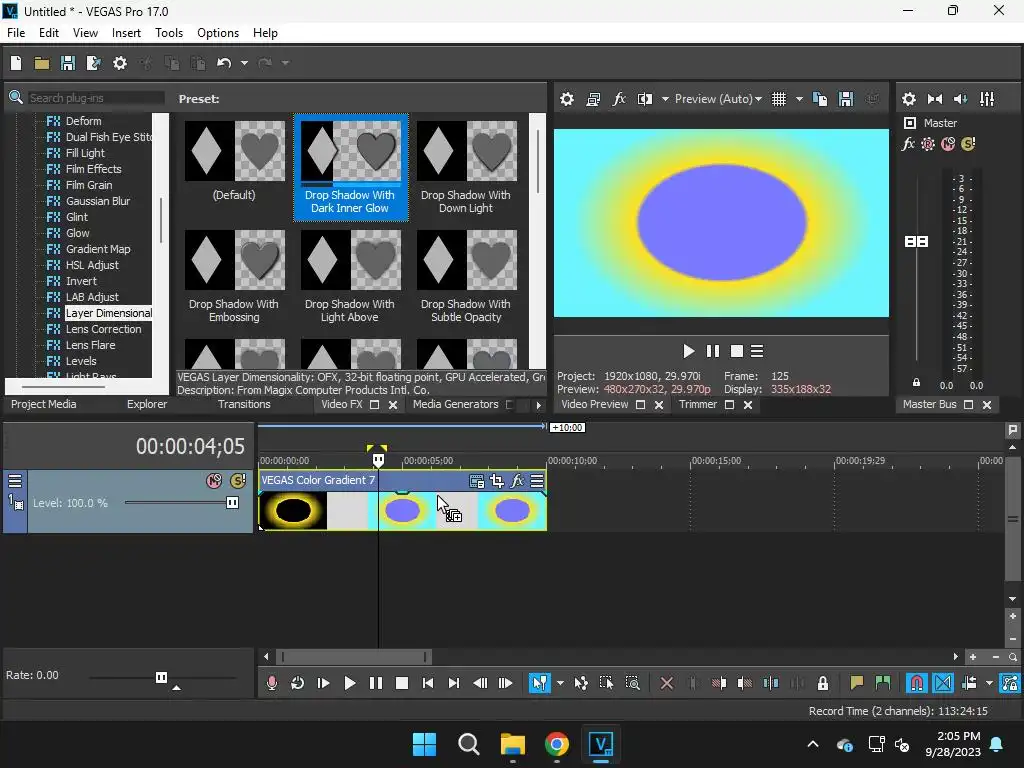Open Master Bus mixing console icon
Viewport: 1024px width, 768px height.
987,99
